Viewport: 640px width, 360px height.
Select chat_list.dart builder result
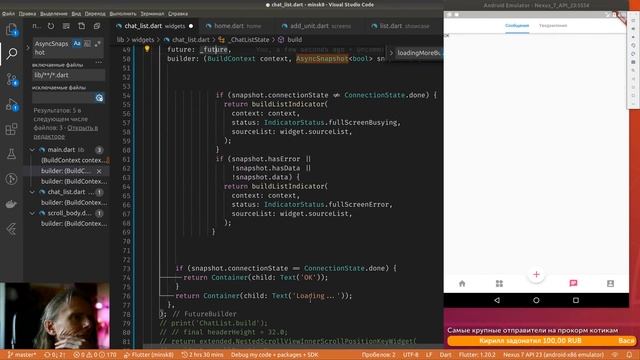tap(73, 202)
